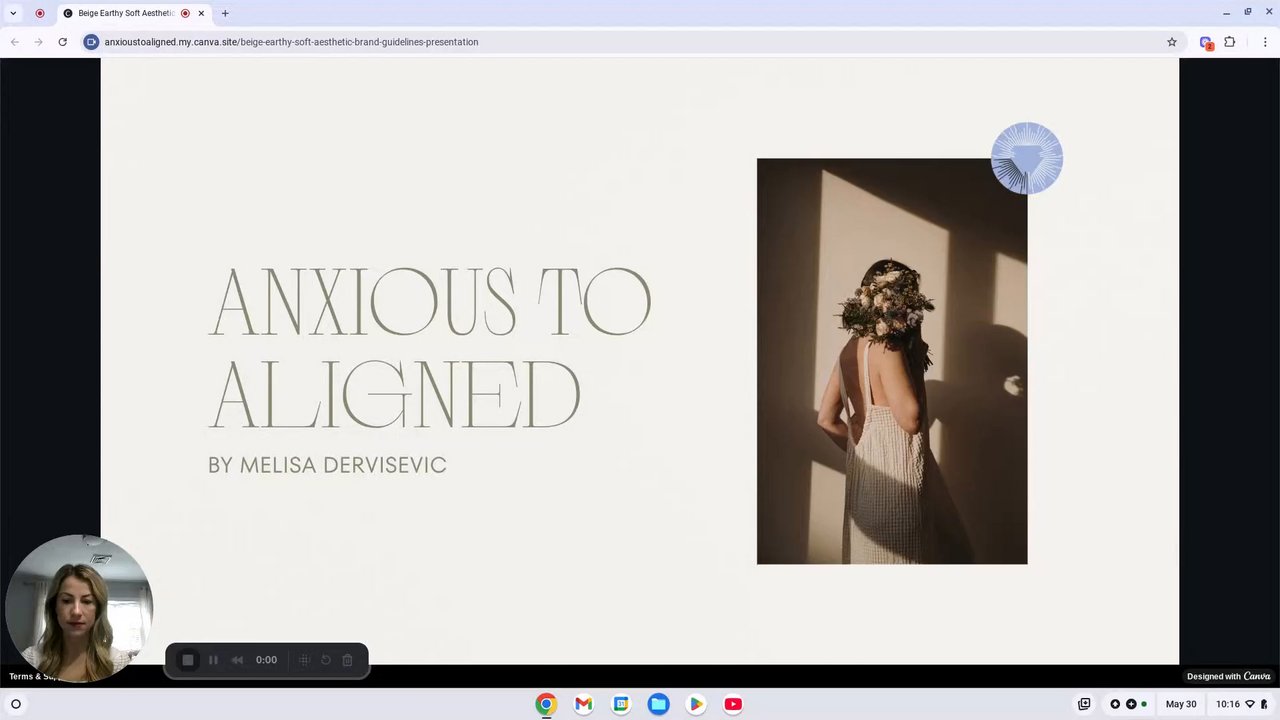Image resolution: width=1280 pixels, height=720 pixels.
Task: Delete the recording using the trash icon
Action: (x=347, y=660)
